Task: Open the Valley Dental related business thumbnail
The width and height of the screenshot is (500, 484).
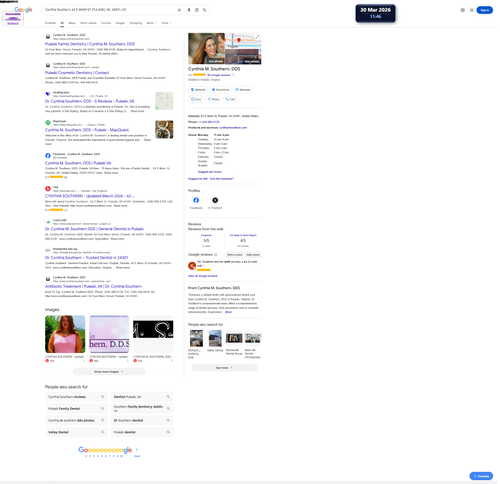Action: point(215,338)
